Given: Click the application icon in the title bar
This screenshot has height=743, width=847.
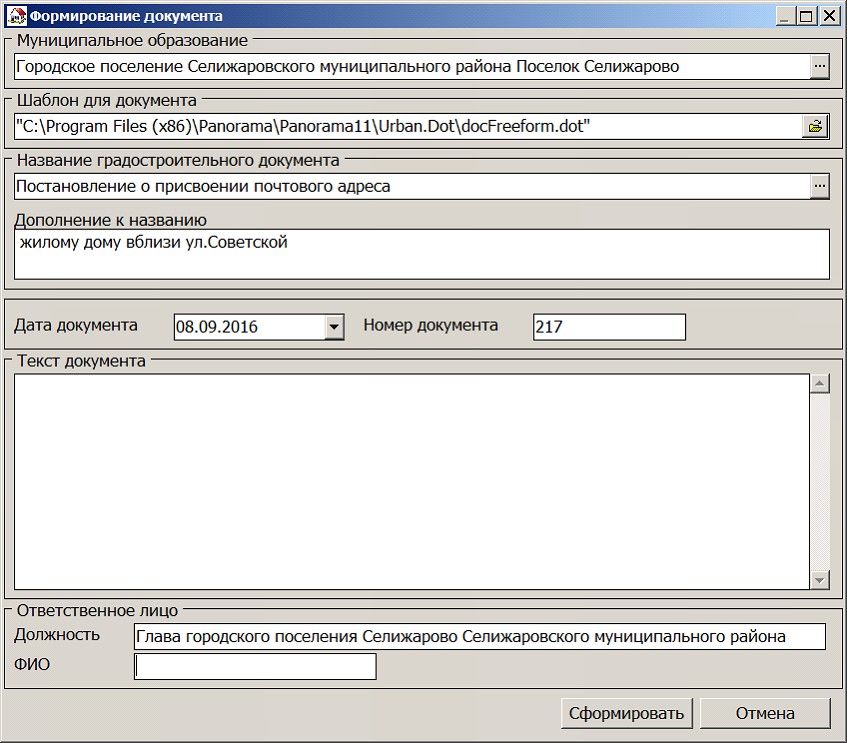Looking at the screenshot, I should 16,16.
